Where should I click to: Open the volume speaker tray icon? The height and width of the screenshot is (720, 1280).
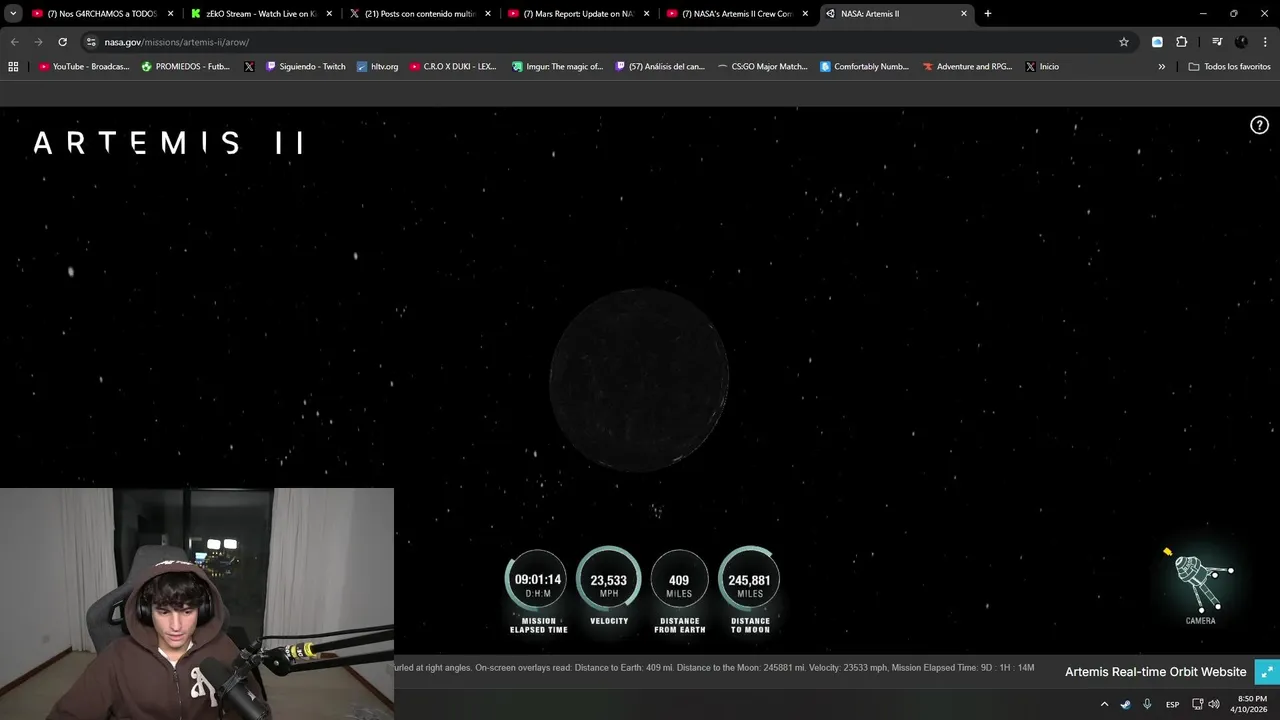pos(1214,704)
